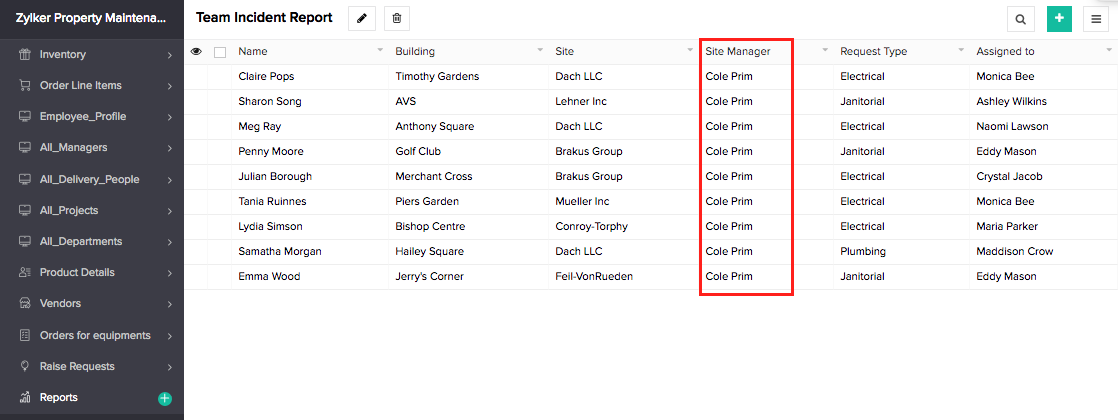The width and height of the screenshot is (1118, 420).
Task: Click the Plumbing request type cell
Action: click(862, 251)
